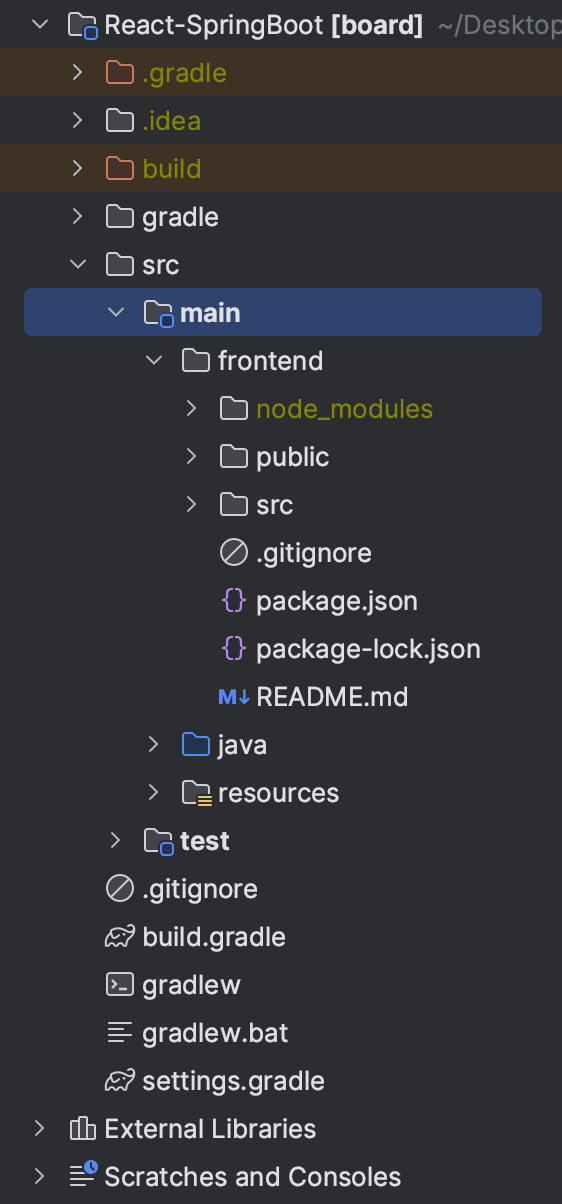This screenshot has width=562, height=1204.
Task: Click the settings.gradle elephant icon
Action: (x=119, y=1081)
